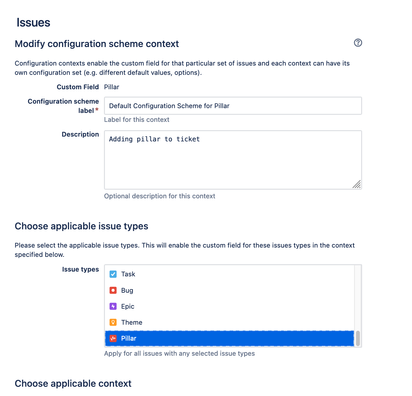Grab the Description textarea resize handle
This screenshot has height=396, width=412.
[357, 184]
